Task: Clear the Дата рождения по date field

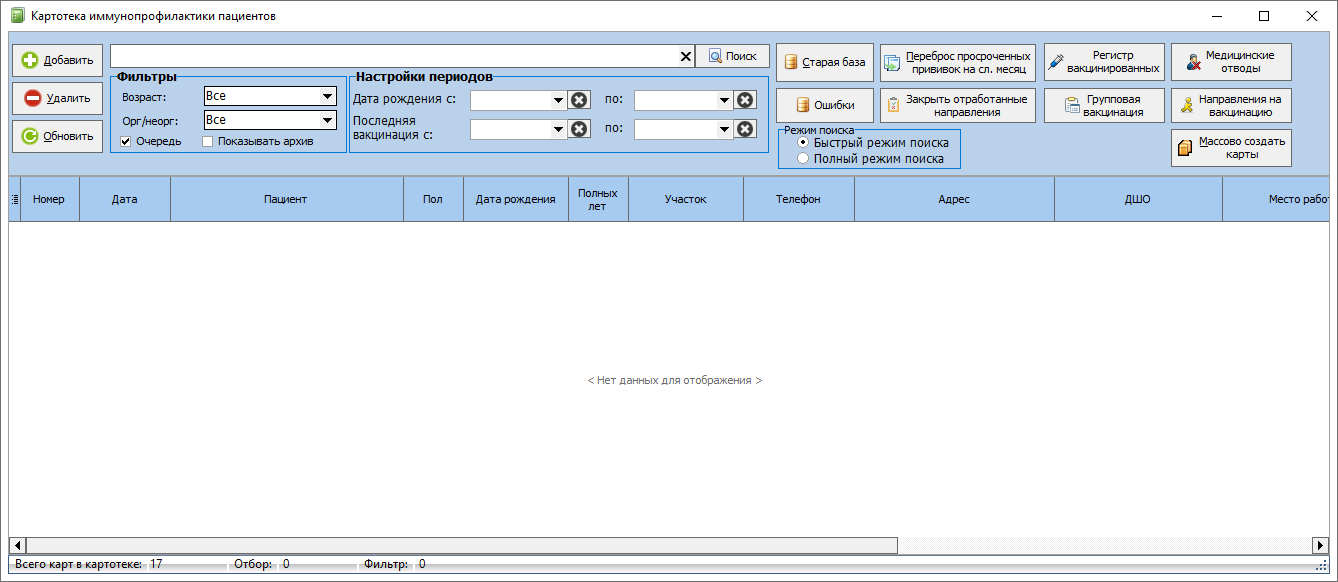Action: tap(745, 100)
